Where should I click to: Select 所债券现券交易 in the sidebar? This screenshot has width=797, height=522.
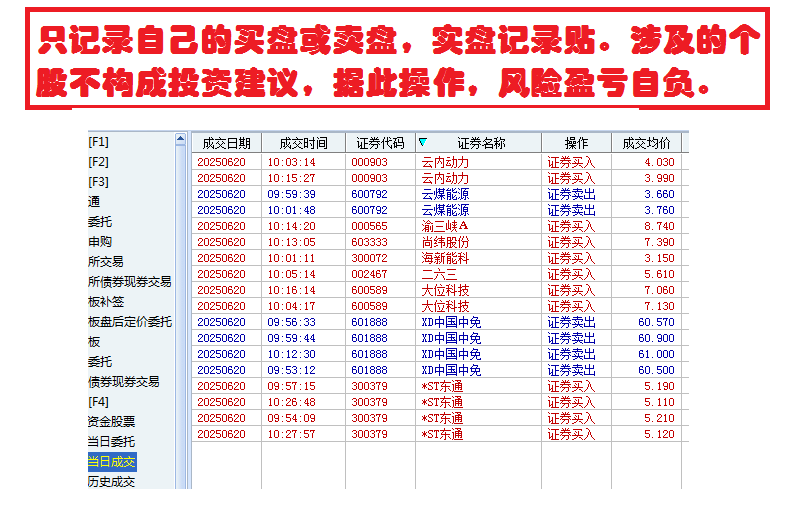130,282
